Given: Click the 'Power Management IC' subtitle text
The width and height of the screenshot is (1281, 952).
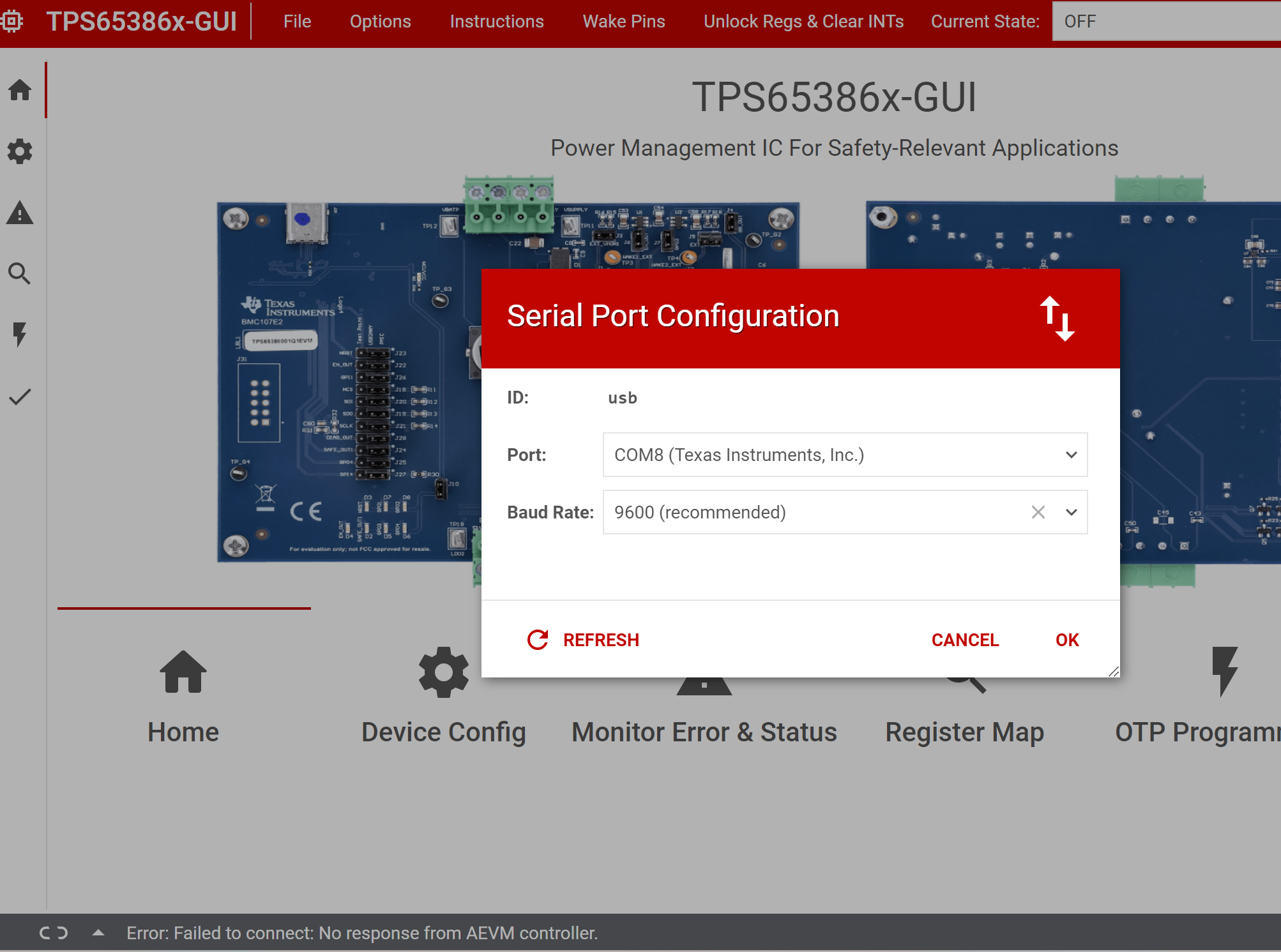Looking at the screenshot, I should pyautogui.click(x=835, y=148).
